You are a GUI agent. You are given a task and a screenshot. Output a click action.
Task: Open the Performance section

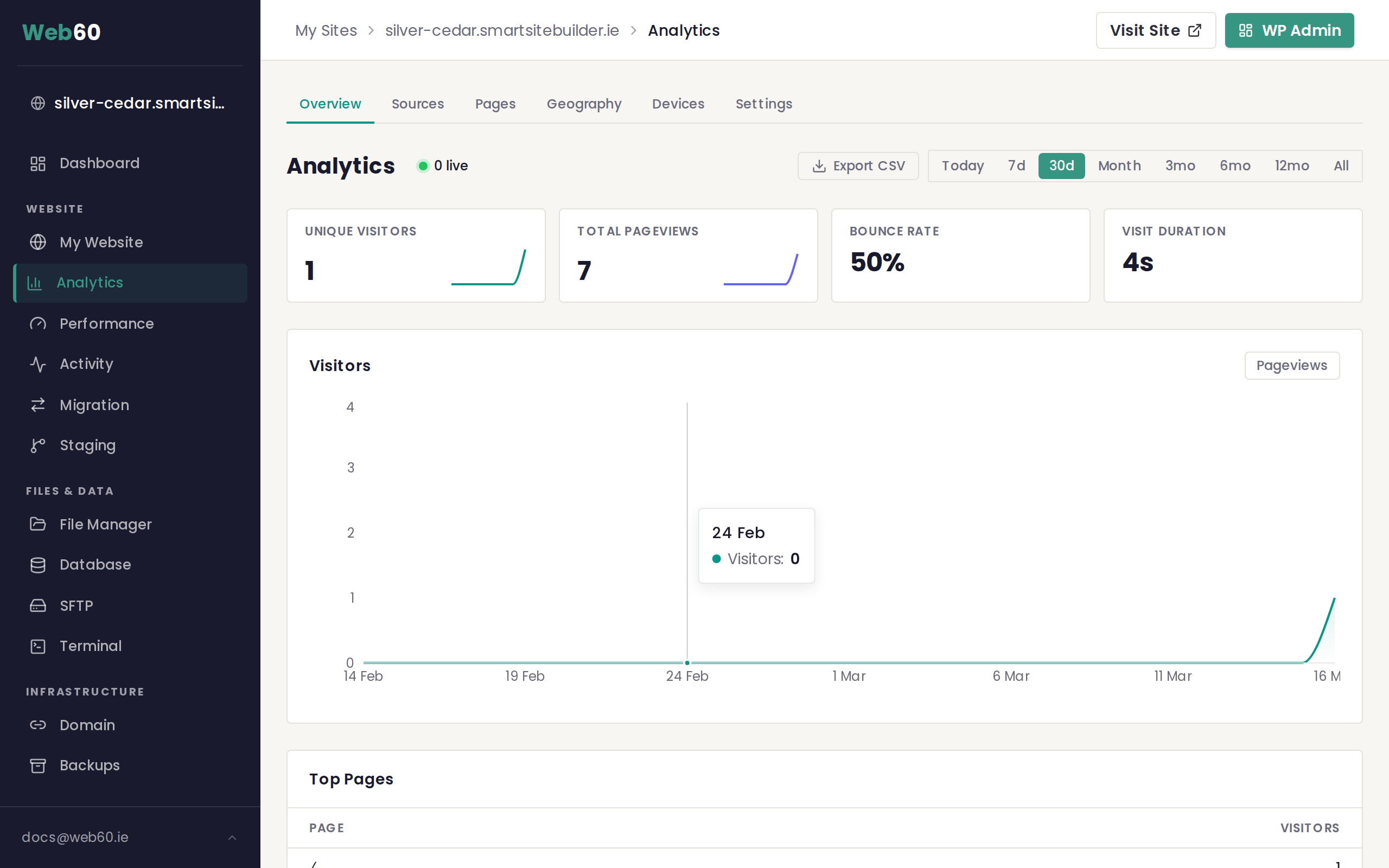point(106,323)
